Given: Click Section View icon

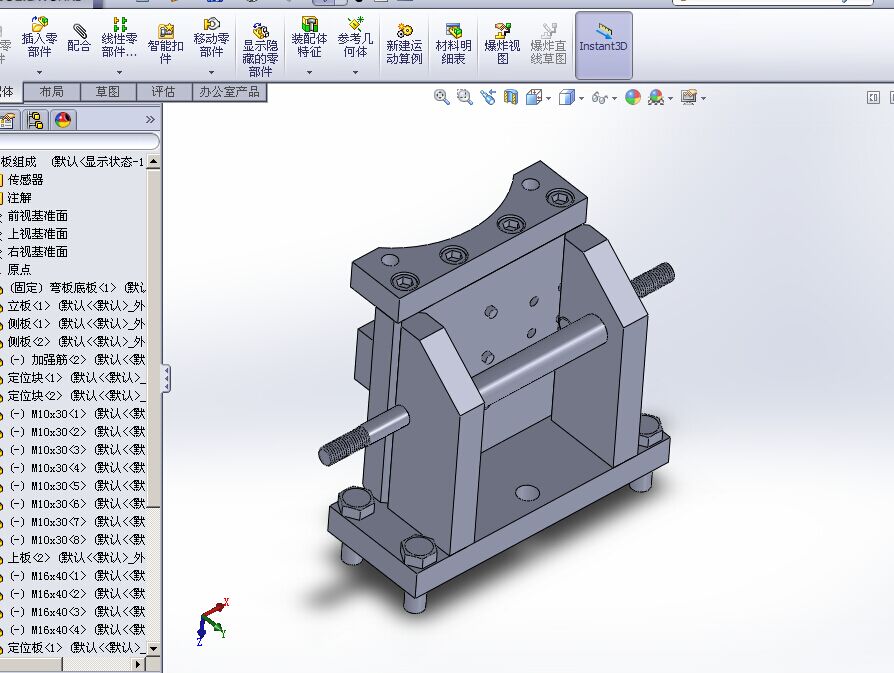Looking at the screenshot, I should click(x=511, y=98).
